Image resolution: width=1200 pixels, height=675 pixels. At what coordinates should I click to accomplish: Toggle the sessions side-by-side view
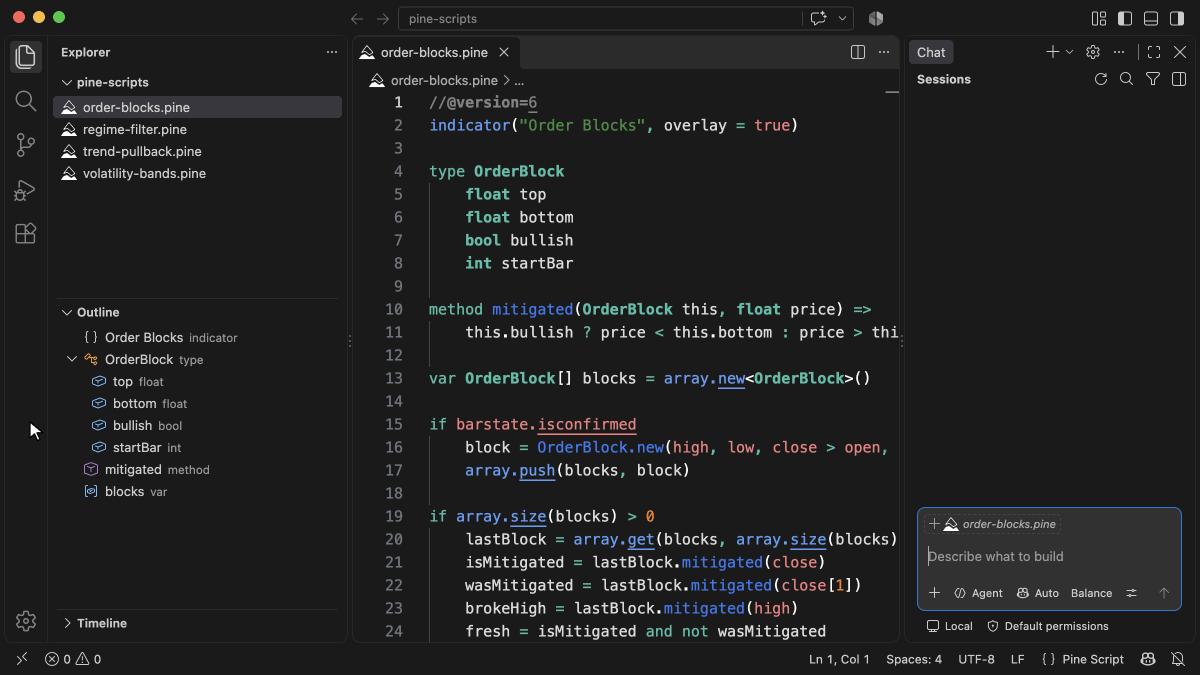click(1179, 79)
